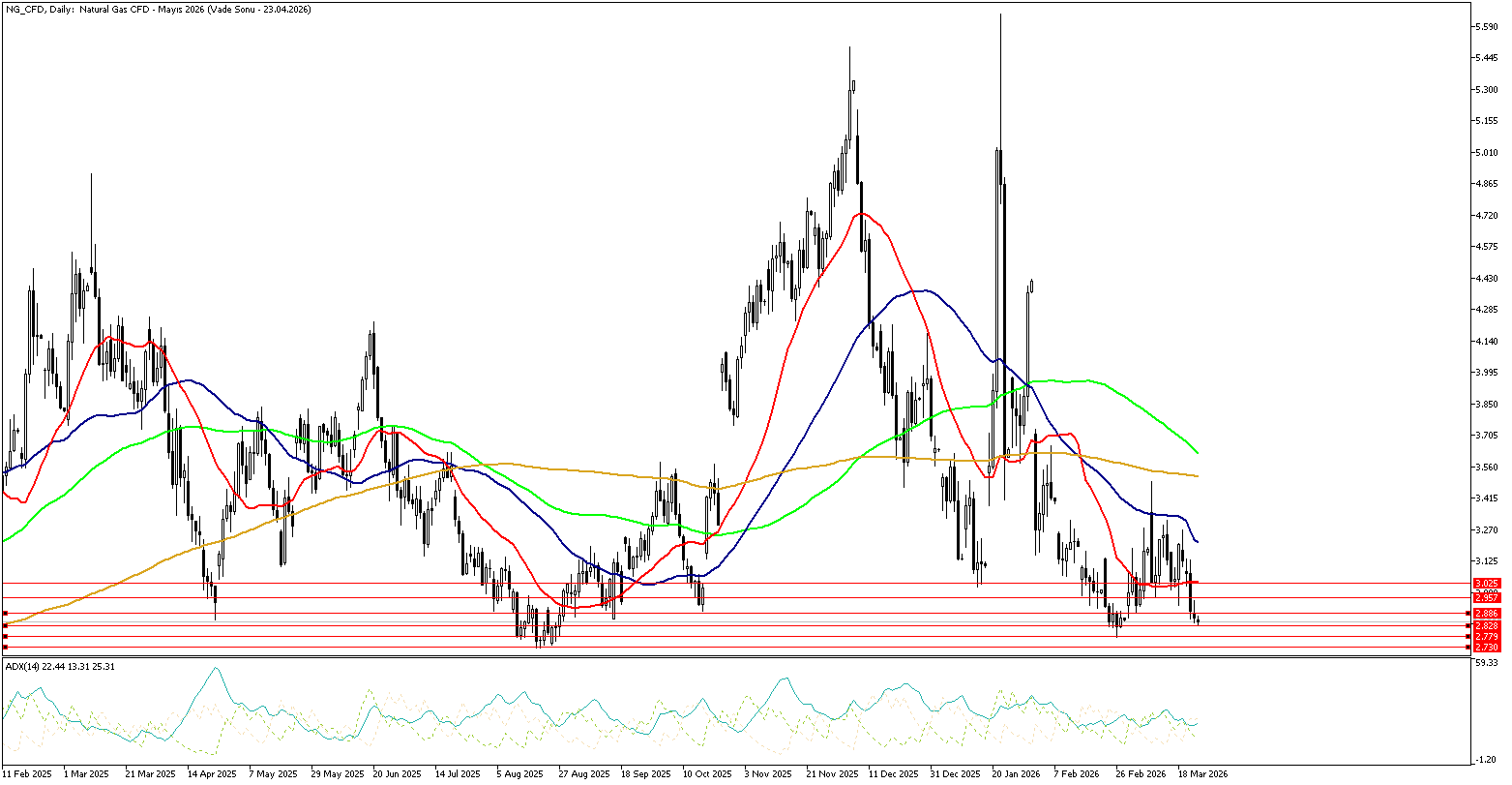Click the 4.430 price axis label
The height and width of the screenshot is (785, 1512).
tap(1486, 279)
